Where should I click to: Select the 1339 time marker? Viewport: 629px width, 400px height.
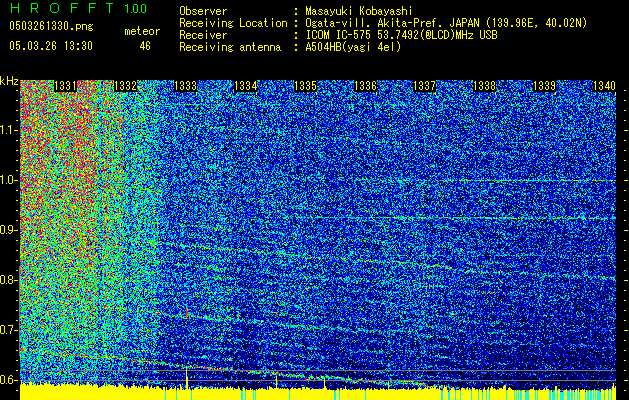(544, 86)
